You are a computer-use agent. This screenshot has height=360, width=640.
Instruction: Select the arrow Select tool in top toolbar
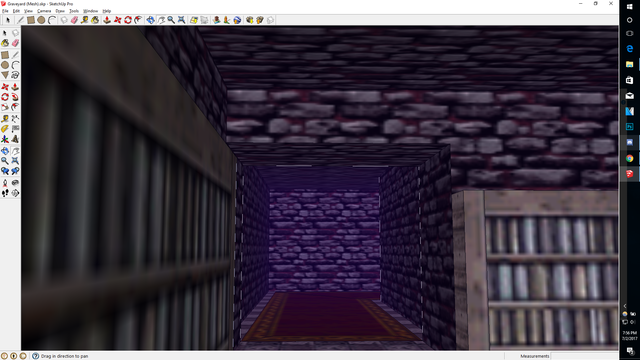click(x=8, y=20)
